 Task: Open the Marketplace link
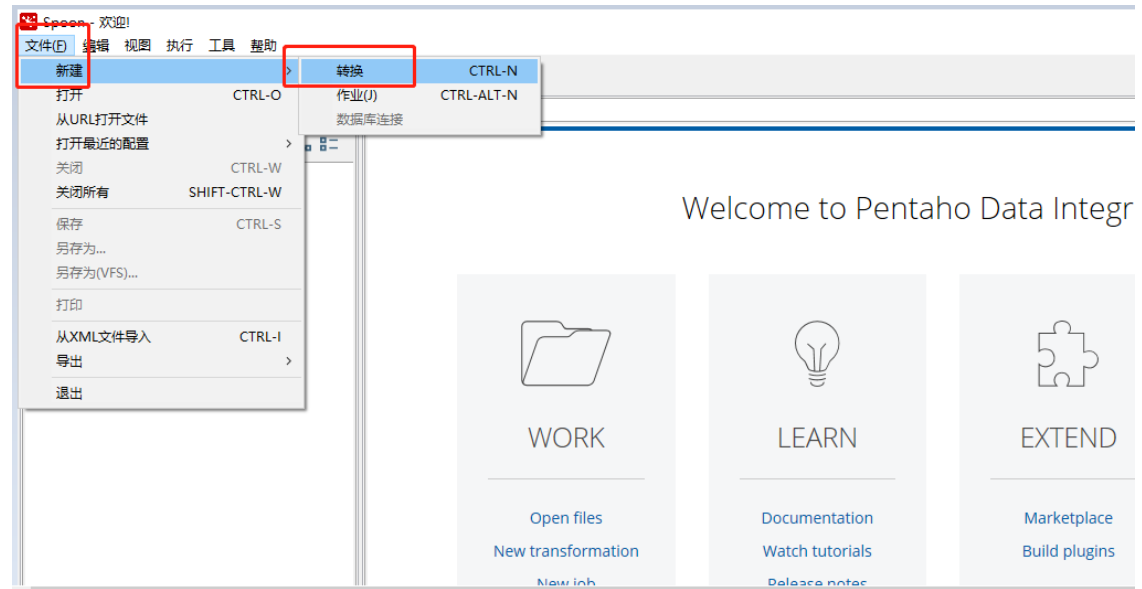[1068, 518]
